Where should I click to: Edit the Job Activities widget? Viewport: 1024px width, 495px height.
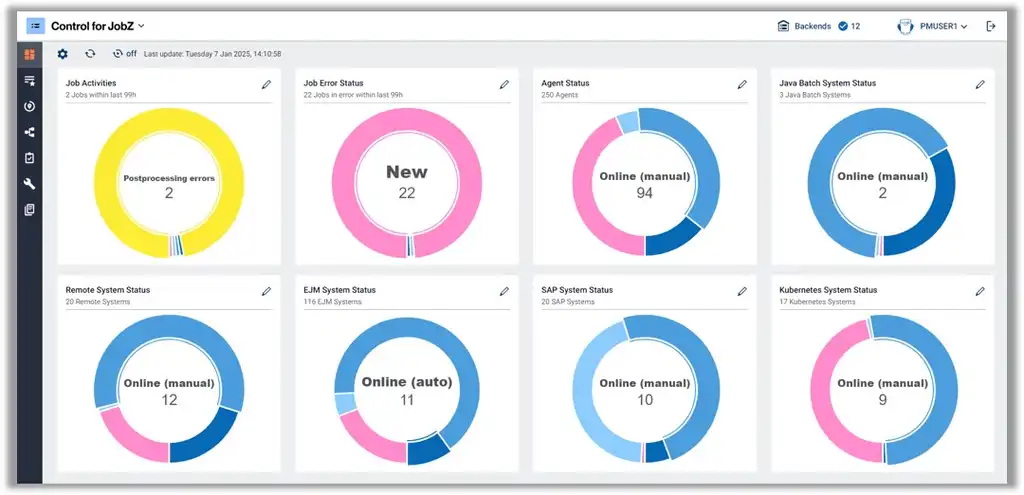(x=266, y=84)
